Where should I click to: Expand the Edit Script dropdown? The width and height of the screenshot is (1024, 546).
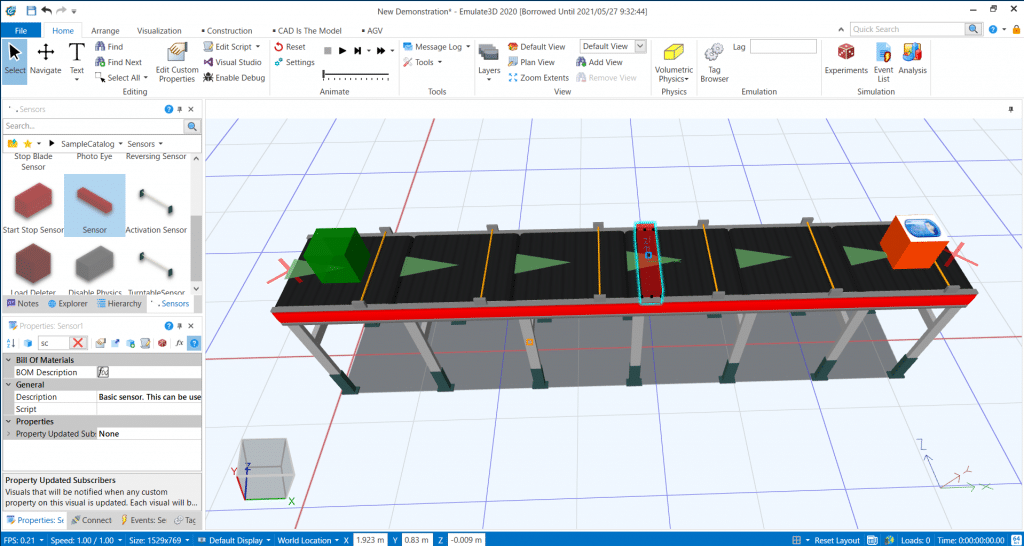tap(258, 46)
